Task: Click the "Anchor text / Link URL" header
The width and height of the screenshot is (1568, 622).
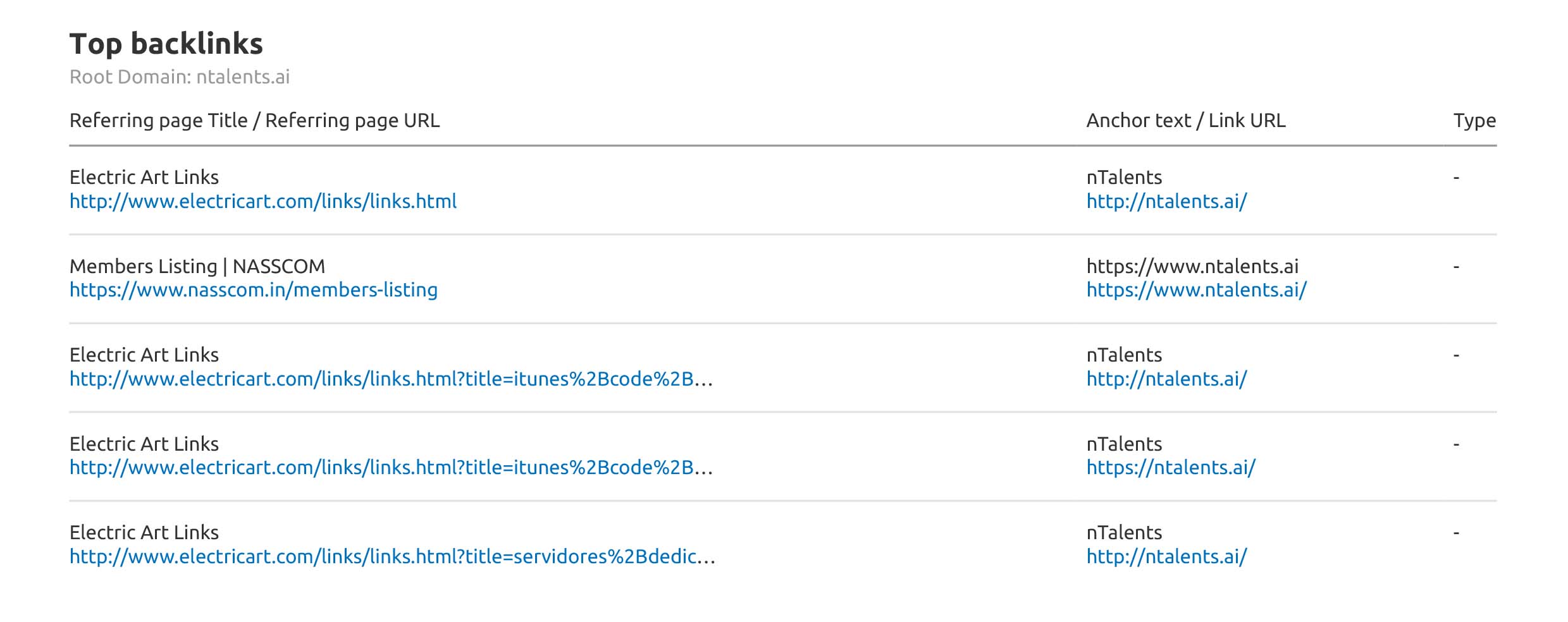Action: pos(1186,121)
